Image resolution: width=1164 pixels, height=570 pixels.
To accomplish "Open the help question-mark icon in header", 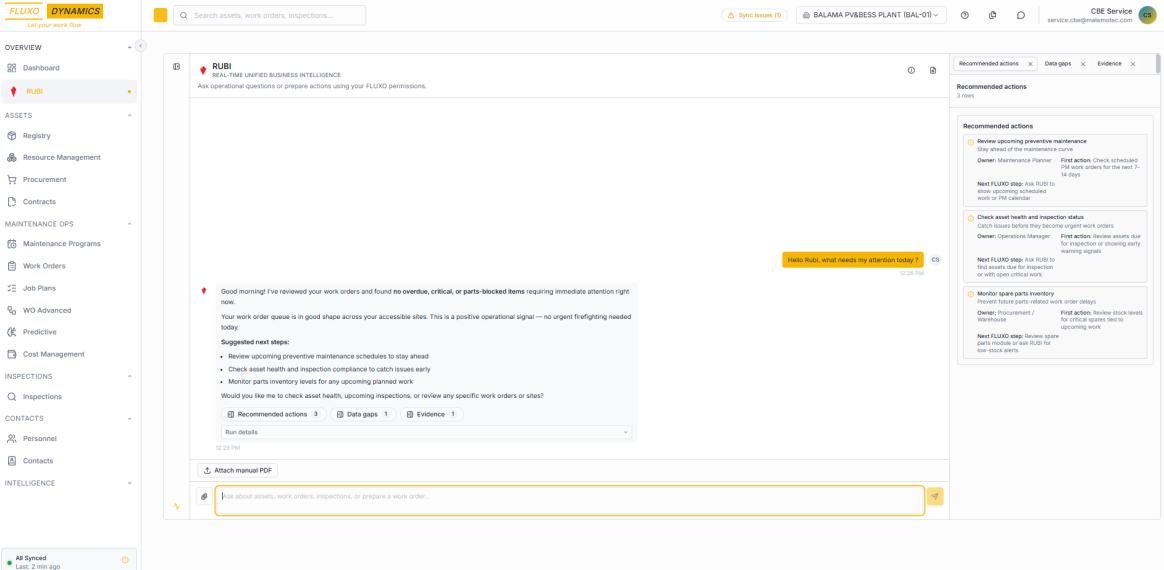I will click(964, 15).
